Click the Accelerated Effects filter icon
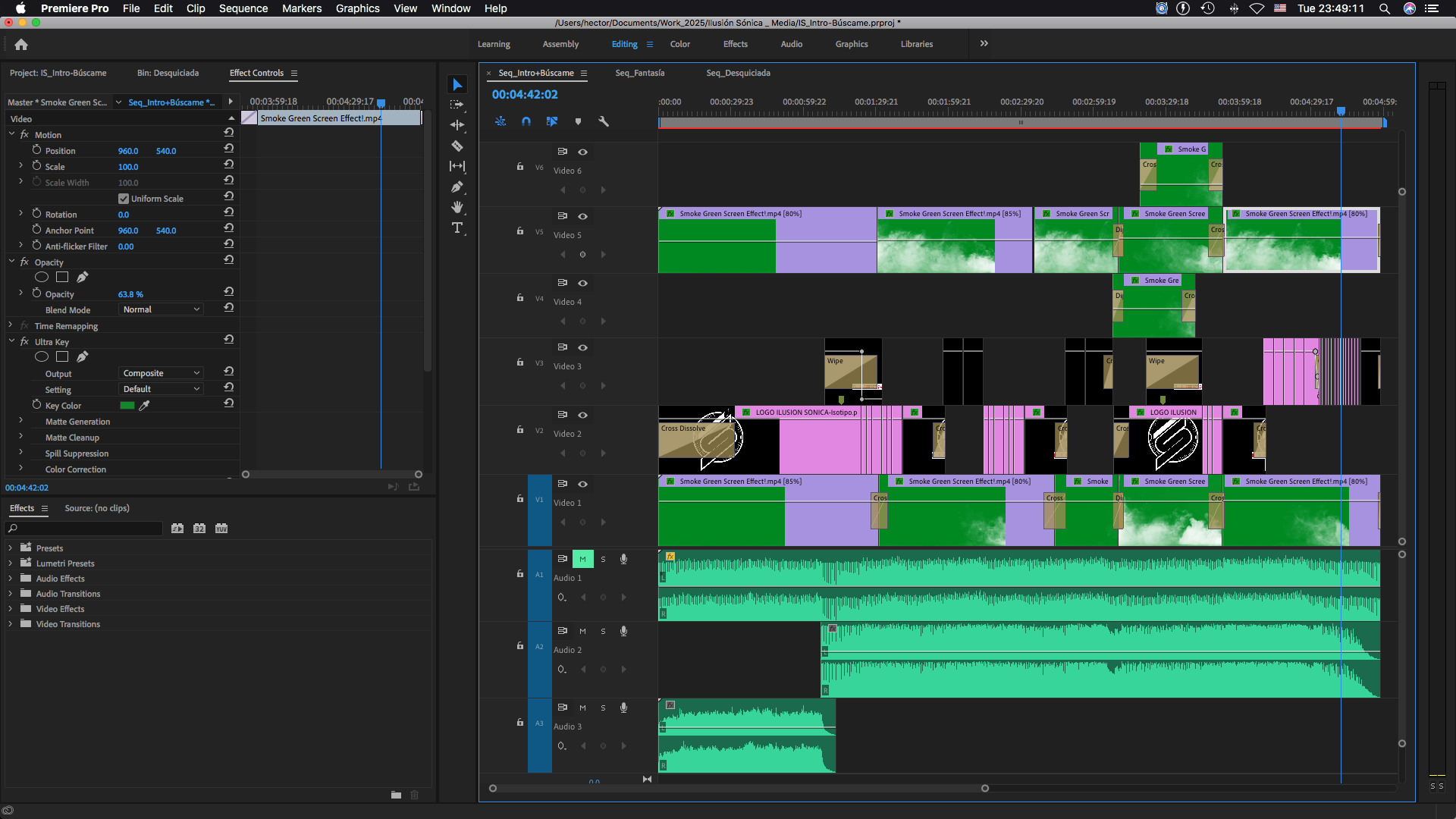 [177, 529]
